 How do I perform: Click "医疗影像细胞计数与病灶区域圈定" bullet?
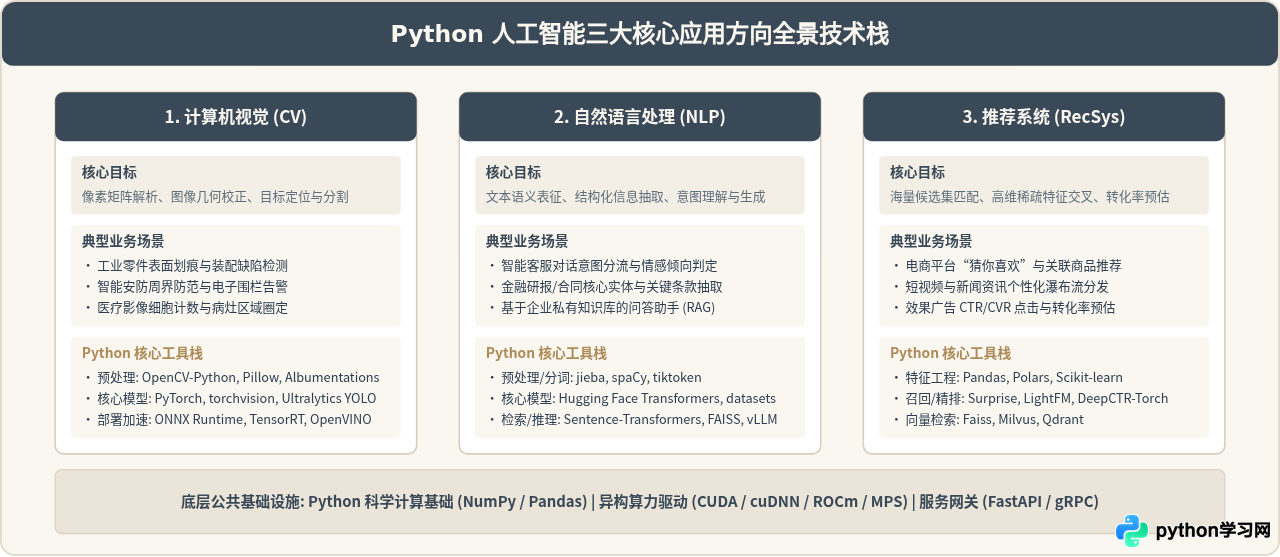[x=192, y=308]
